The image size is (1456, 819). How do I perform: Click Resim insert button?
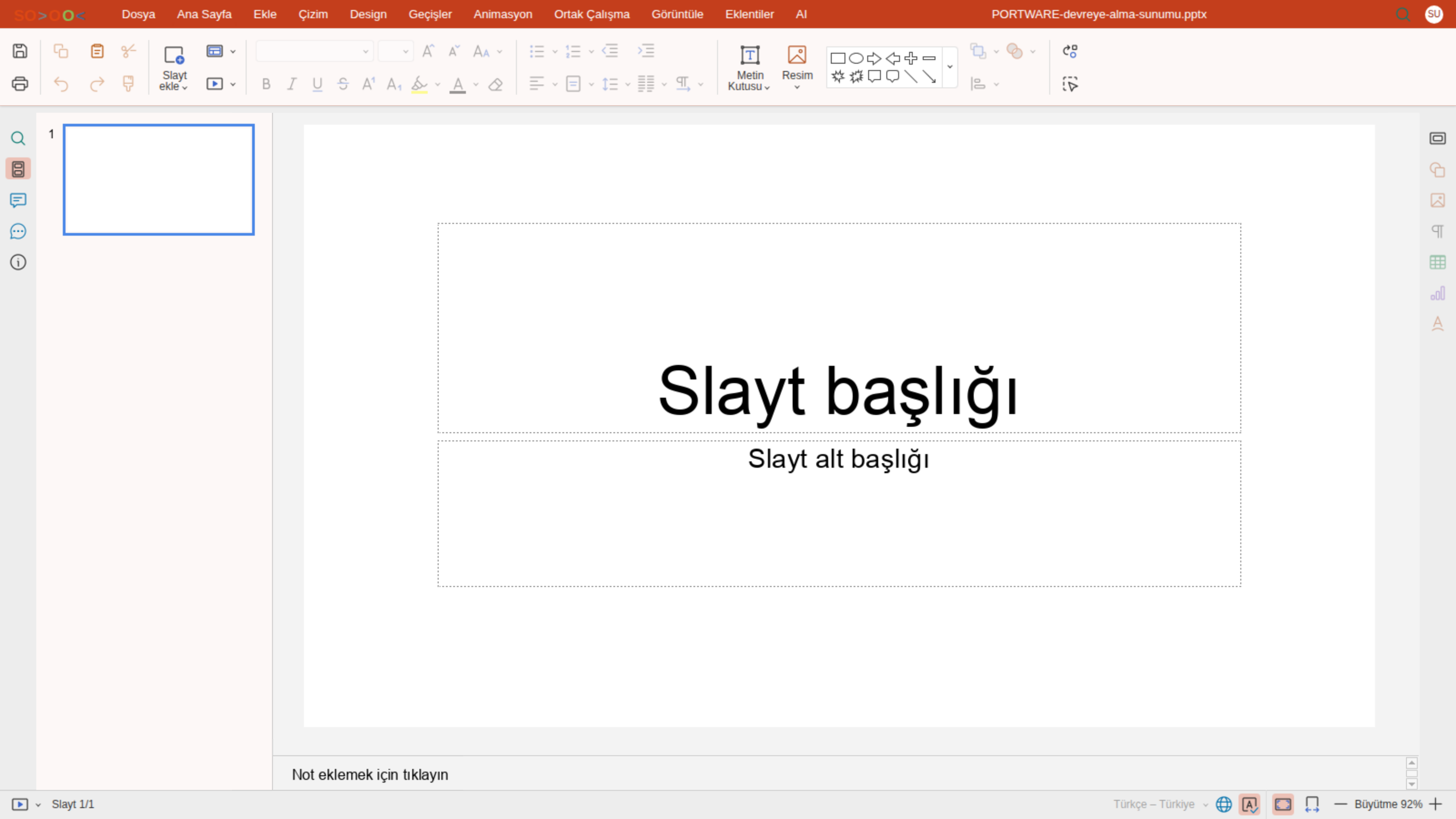(x=797, y=67)
